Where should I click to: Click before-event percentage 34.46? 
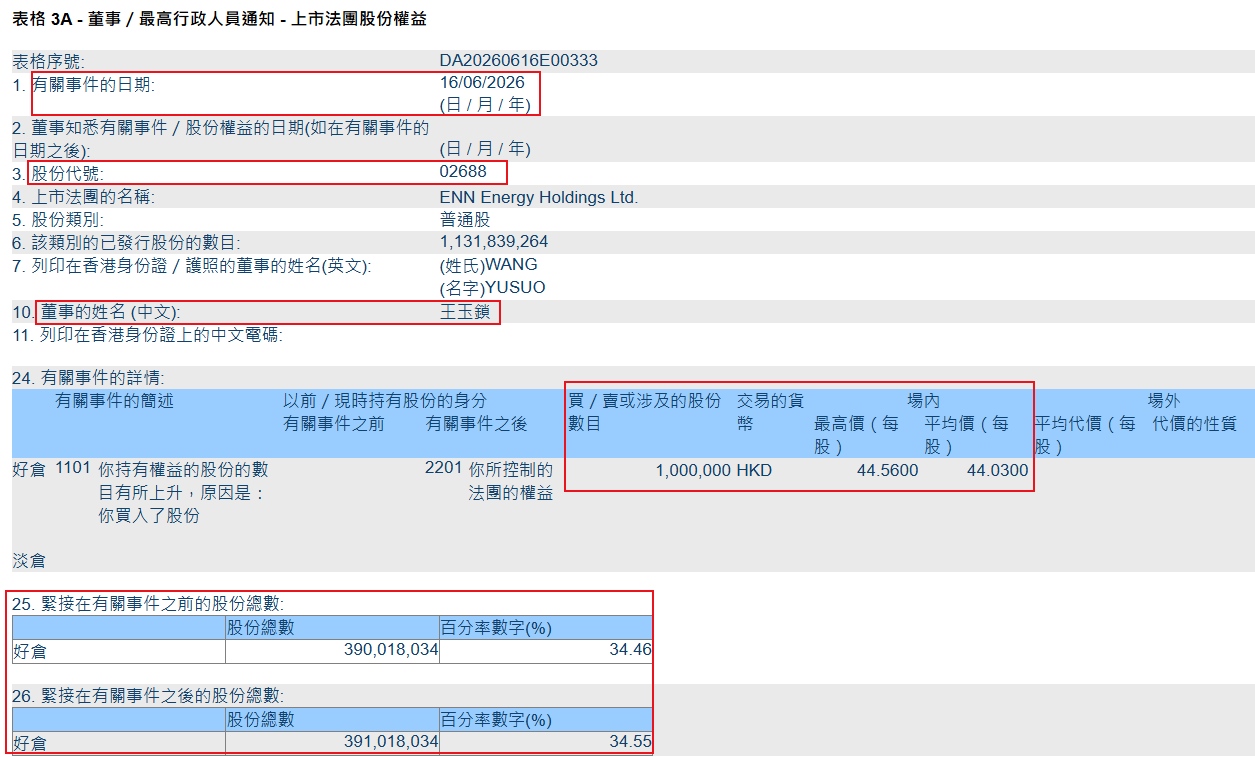pyautogui.click(x=632, y=651)
